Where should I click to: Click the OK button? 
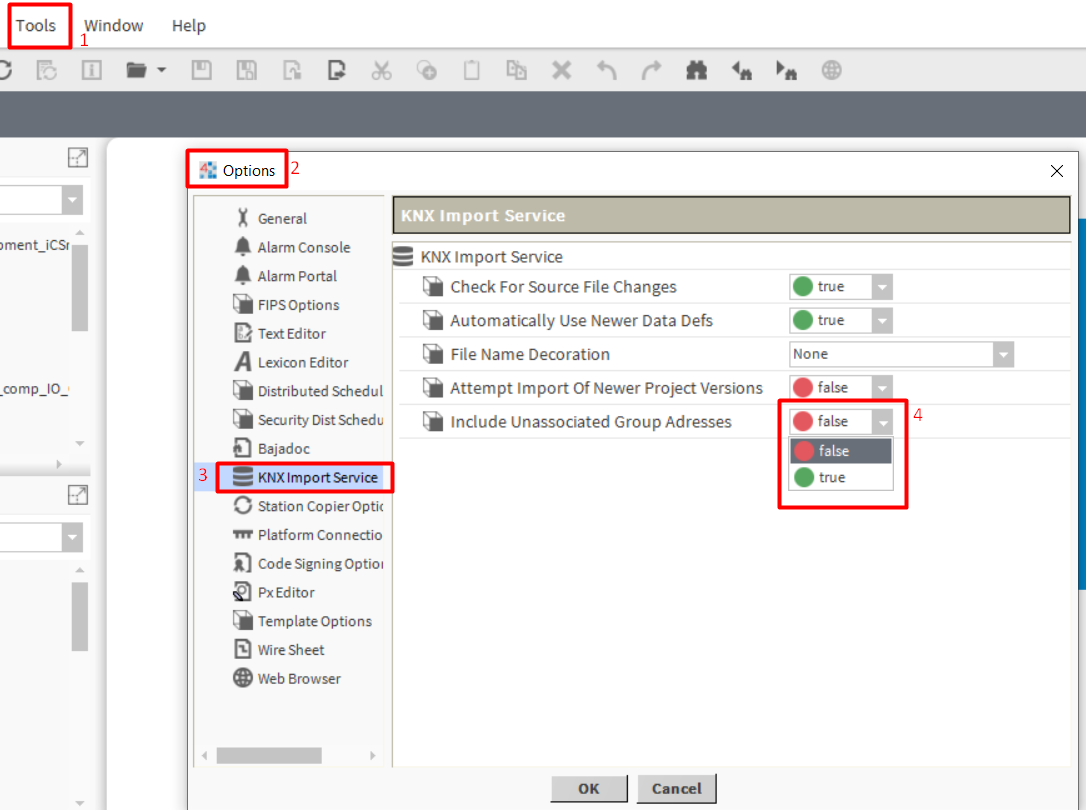tap(589, 789)
